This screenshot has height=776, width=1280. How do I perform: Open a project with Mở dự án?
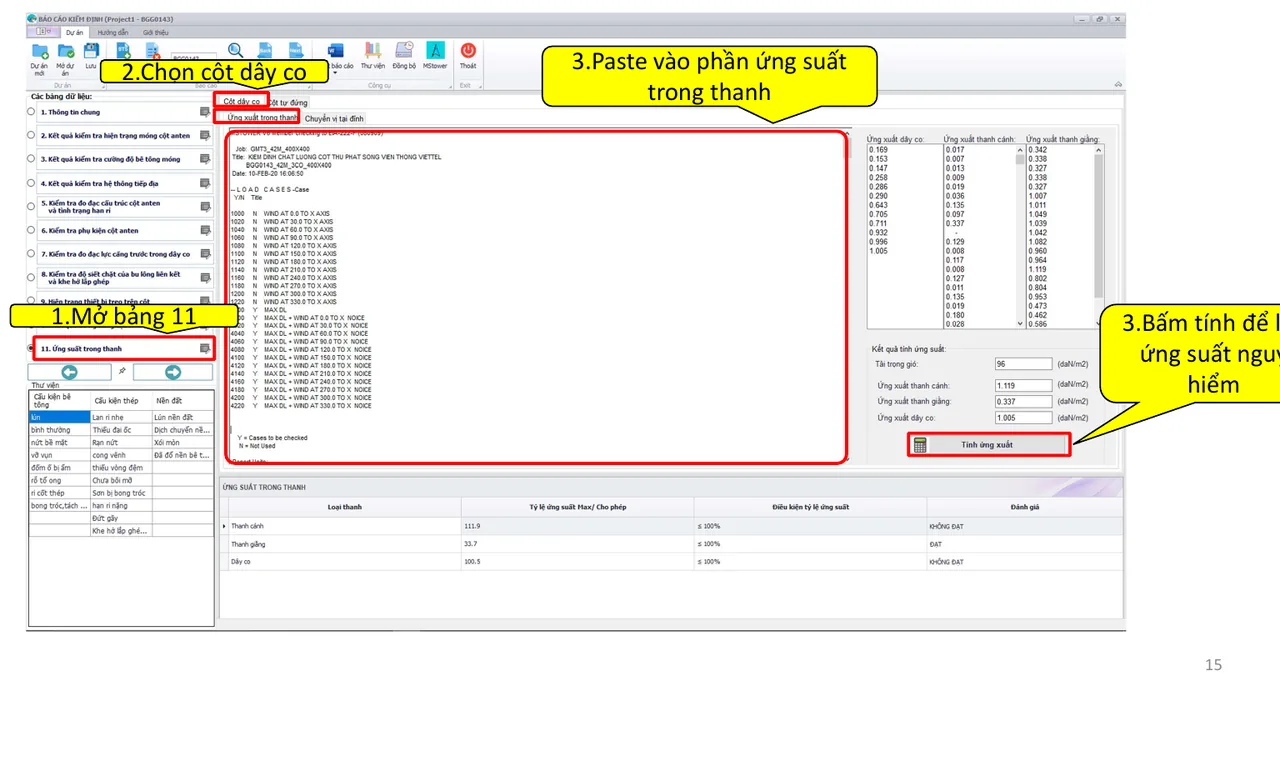[x=66, y=51]
